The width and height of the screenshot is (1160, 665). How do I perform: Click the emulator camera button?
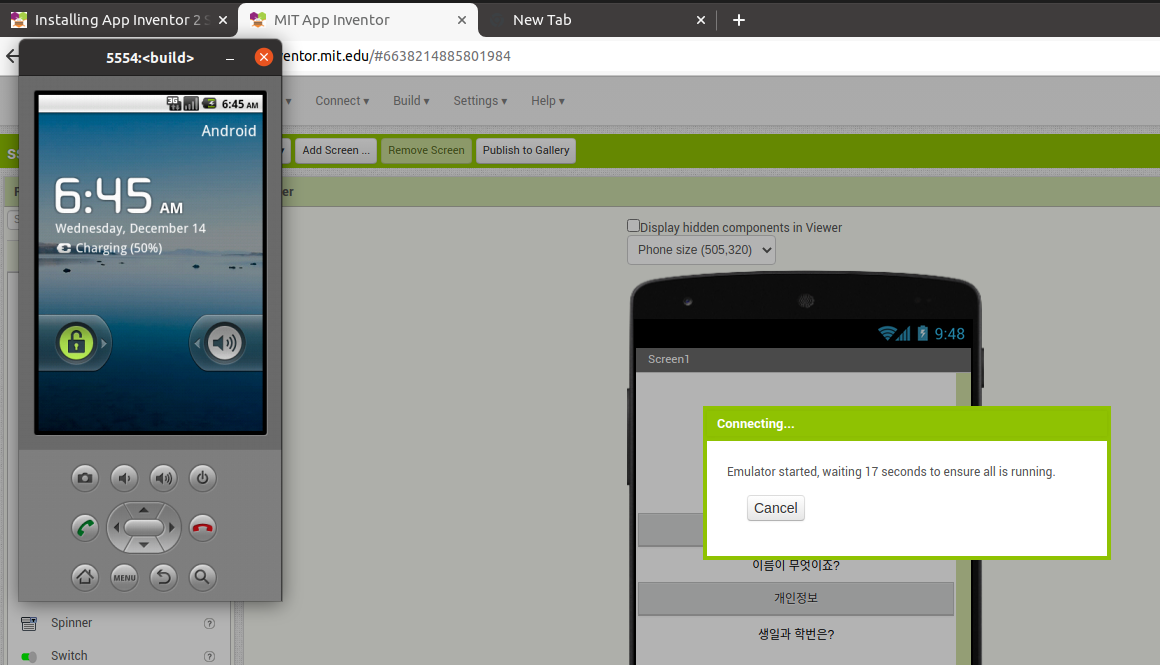[x=85, y=478]
